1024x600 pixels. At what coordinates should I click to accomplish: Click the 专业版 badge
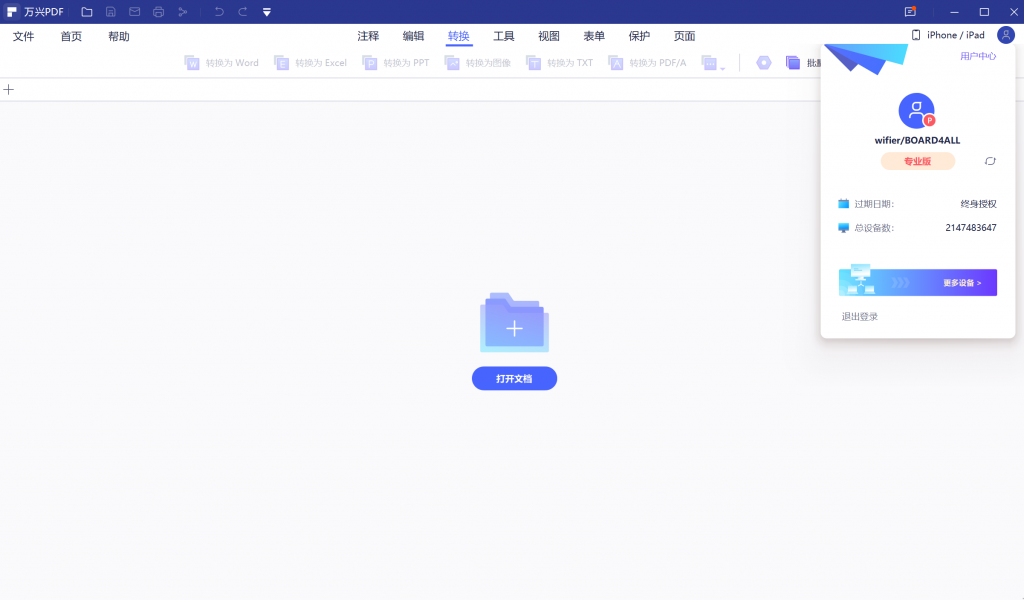[918, 161]
